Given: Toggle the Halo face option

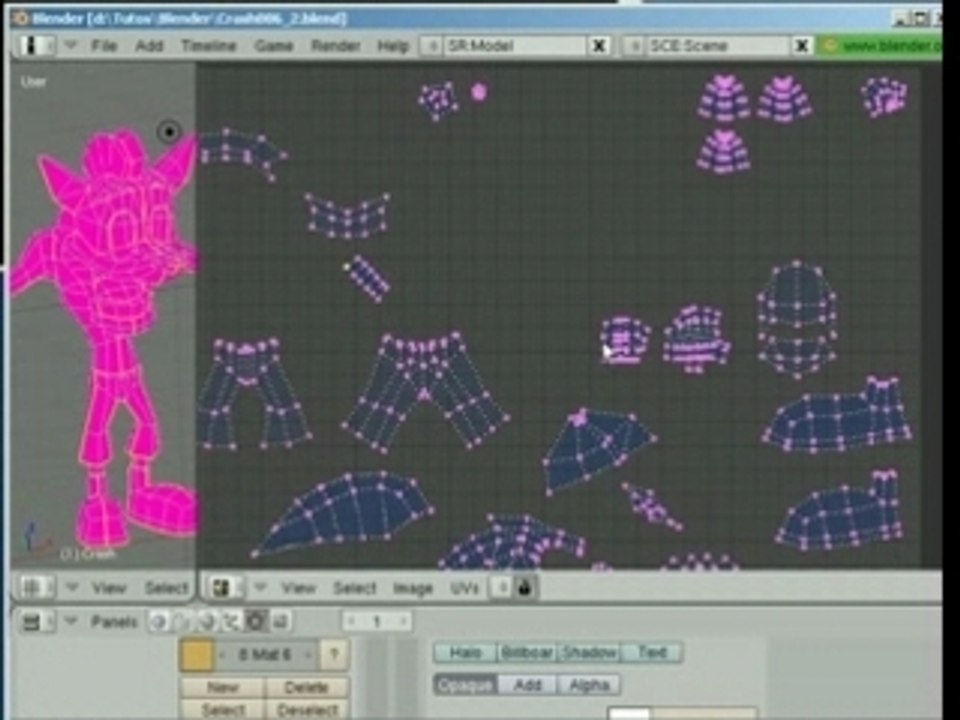Looking at the screenshot, I should 465,653.
